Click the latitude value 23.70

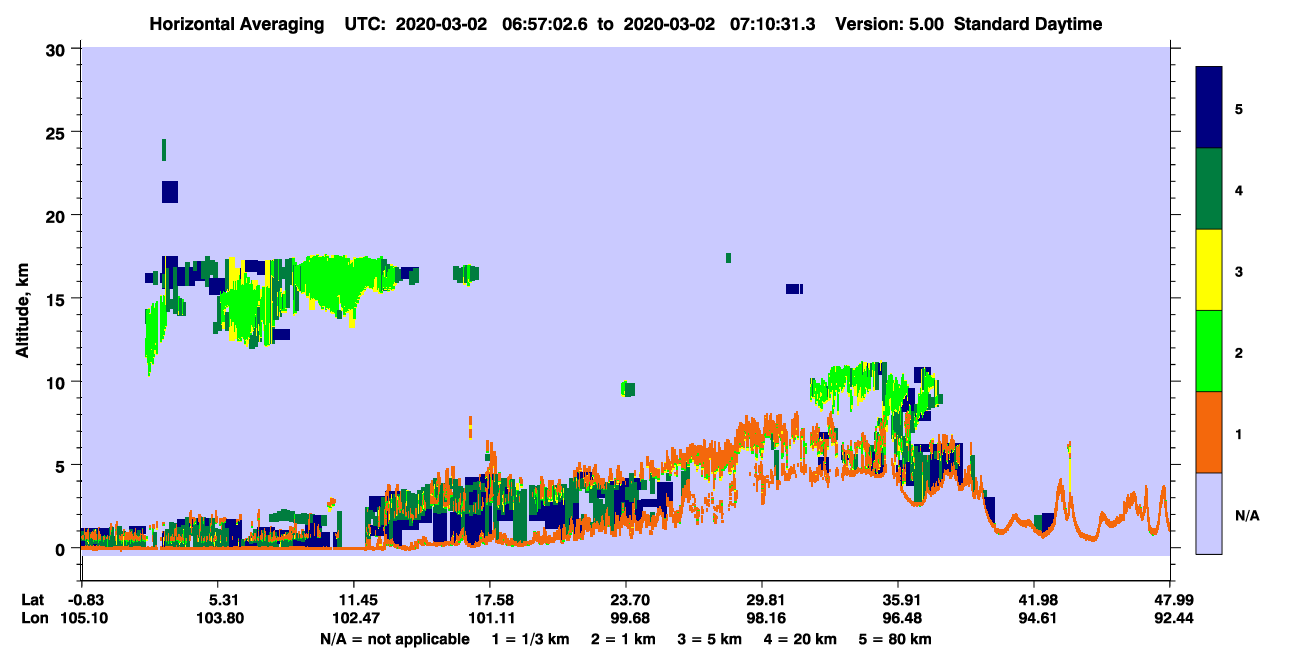(x=625, y=600)
